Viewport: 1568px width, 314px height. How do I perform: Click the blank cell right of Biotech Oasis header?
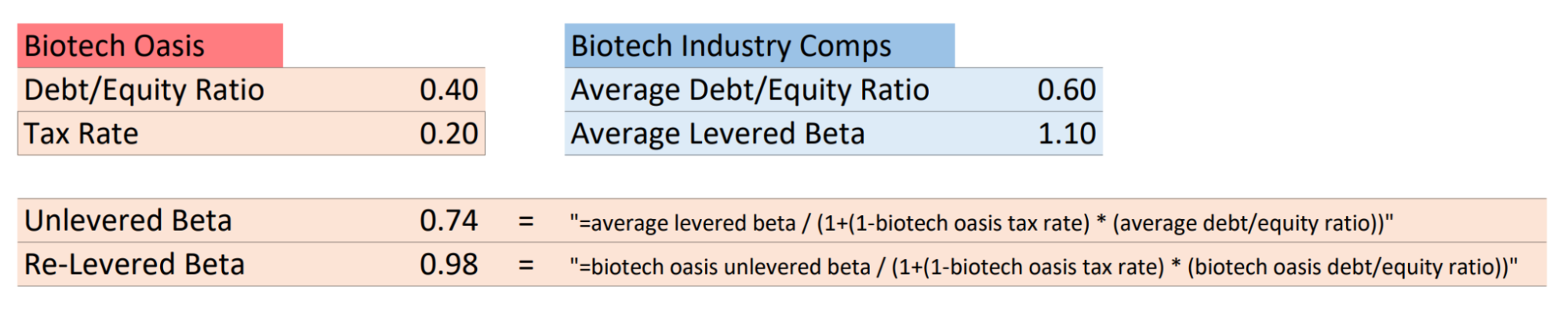[384, 46]
